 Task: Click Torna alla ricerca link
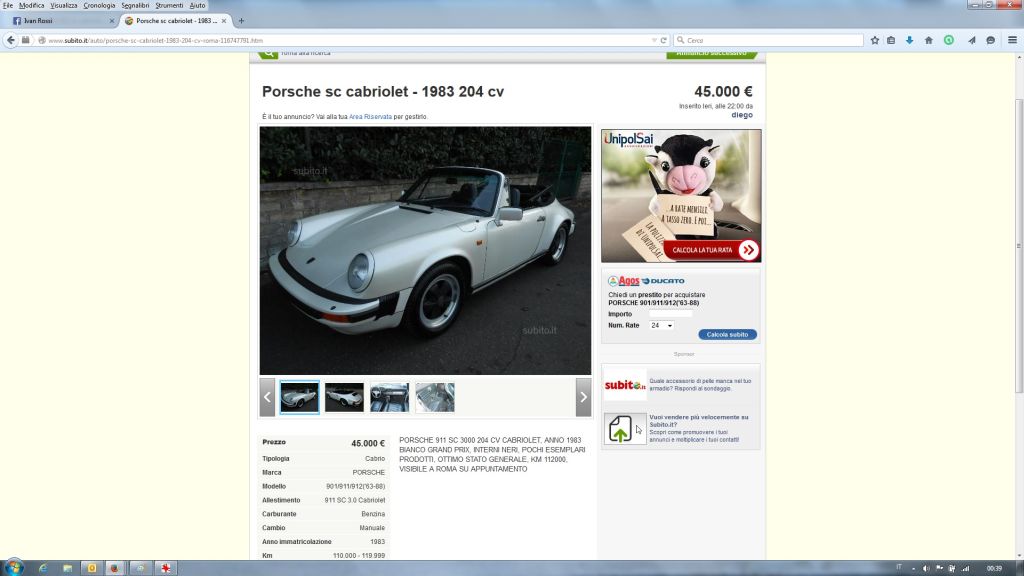point(306,53)
